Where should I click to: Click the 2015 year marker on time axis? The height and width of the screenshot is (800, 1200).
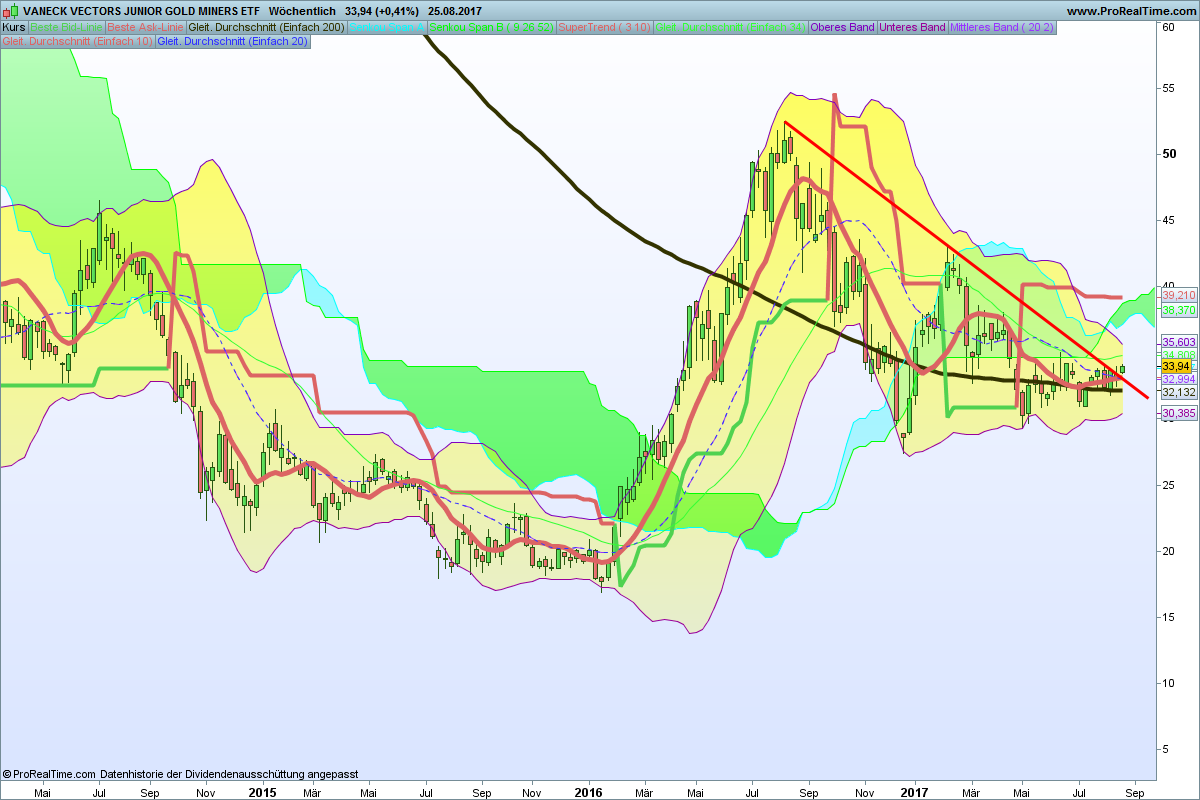(x=262, y=791)
